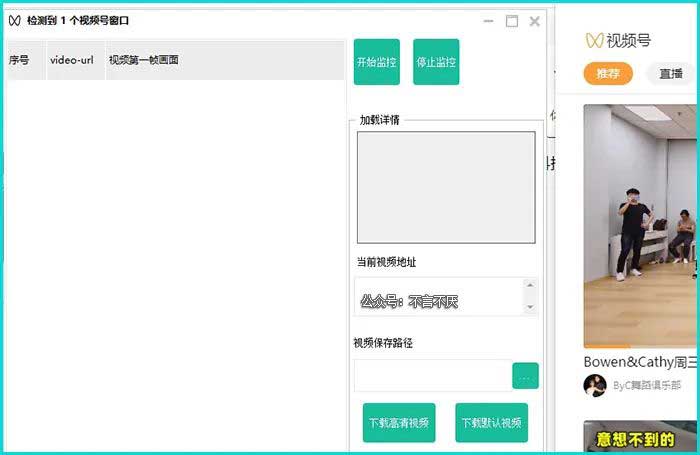Click the 视频保存路径 input field

432,376
